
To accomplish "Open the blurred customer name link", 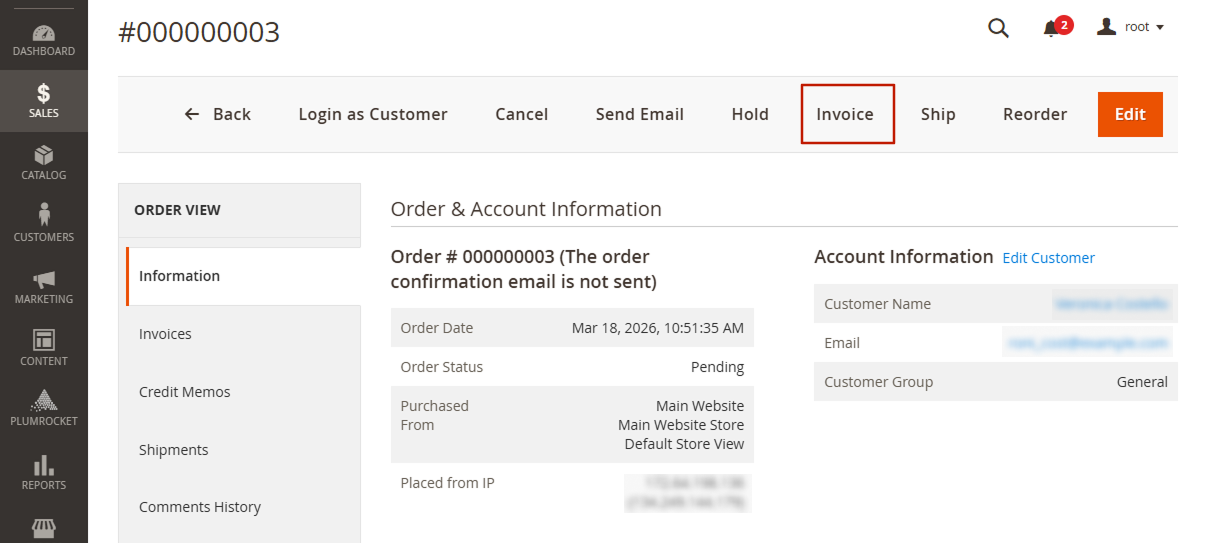I will pos(1111,304).
